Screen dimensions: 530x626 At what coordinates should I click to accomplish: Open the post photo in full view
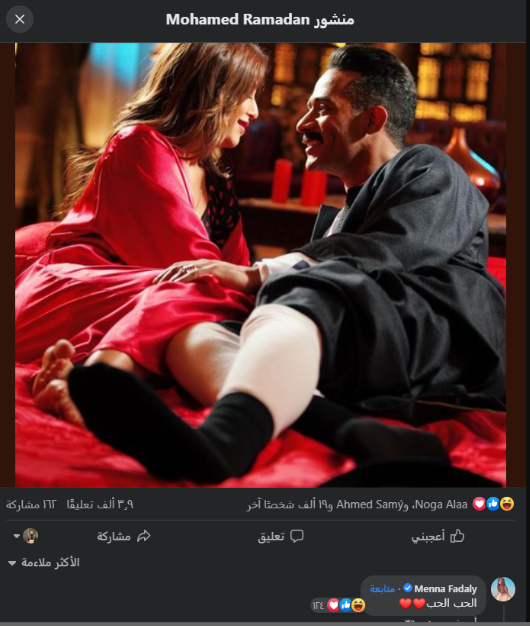pos(260,265)
